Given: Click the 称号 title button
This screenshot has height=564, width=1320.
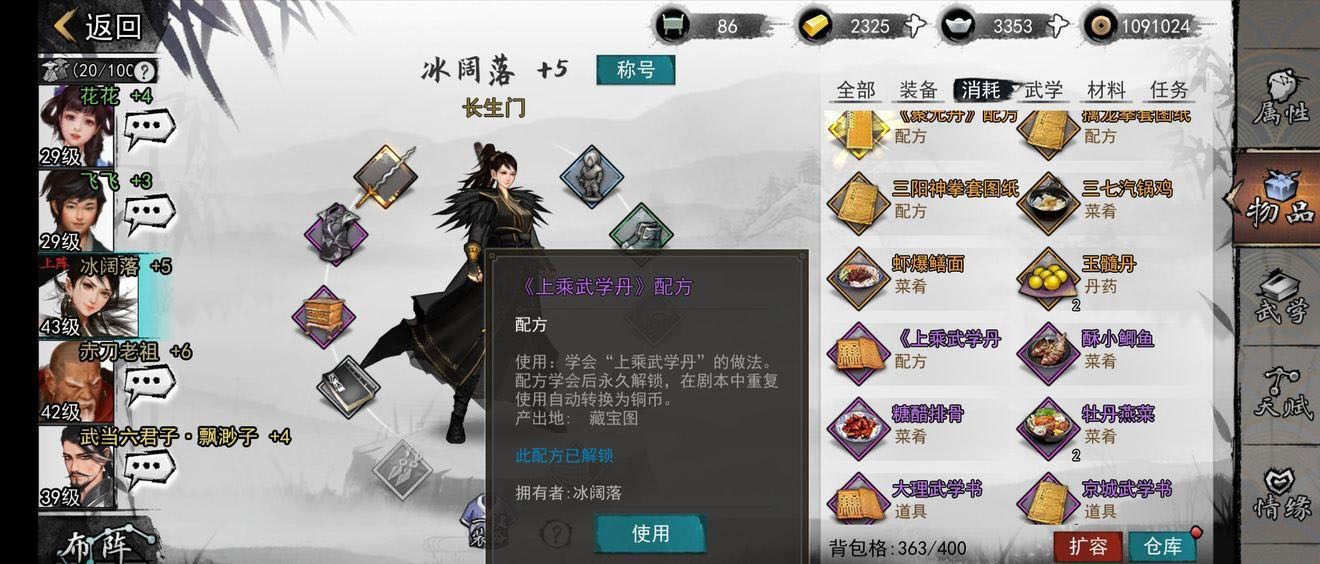Looking at the screenshot, I should pos(636,70).
